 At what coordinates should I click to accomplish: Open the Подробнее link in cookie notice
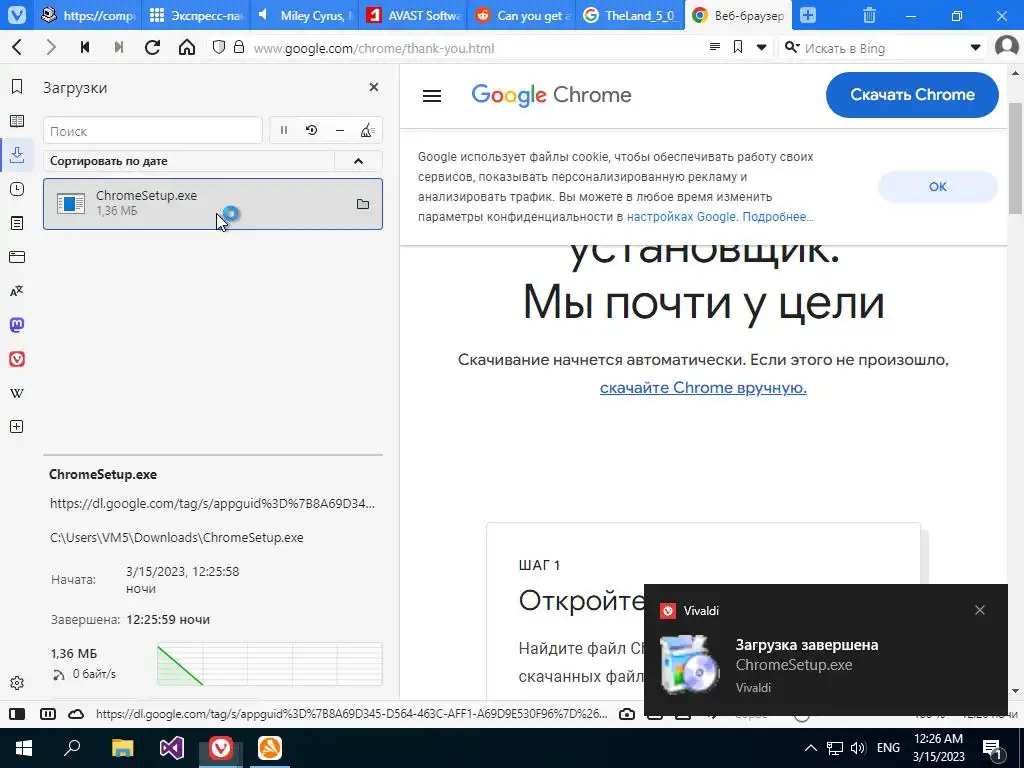coord(778,216)
